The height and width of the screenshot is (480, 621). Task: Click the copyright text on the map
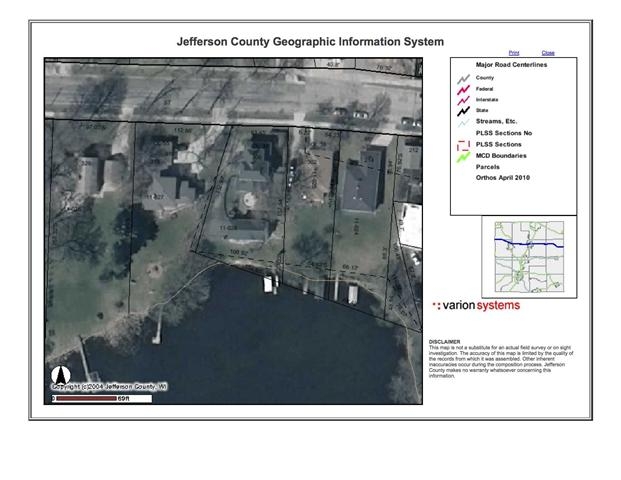click(x=112, y=387)
